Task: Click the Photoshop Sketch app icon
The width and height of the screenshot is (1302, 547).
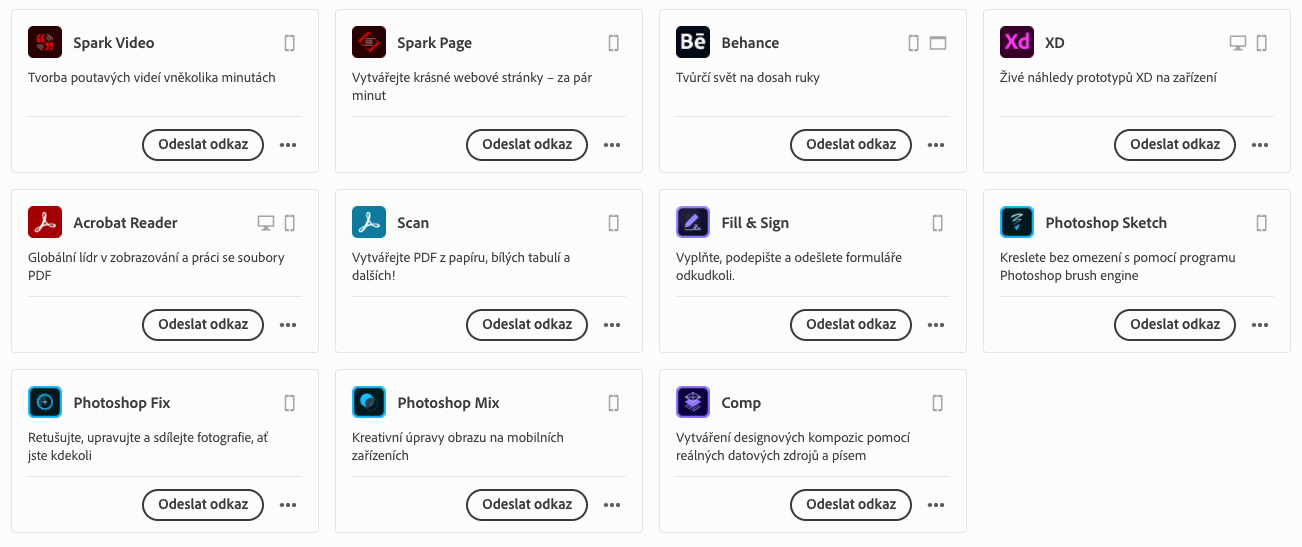Action: [1017, 223]
